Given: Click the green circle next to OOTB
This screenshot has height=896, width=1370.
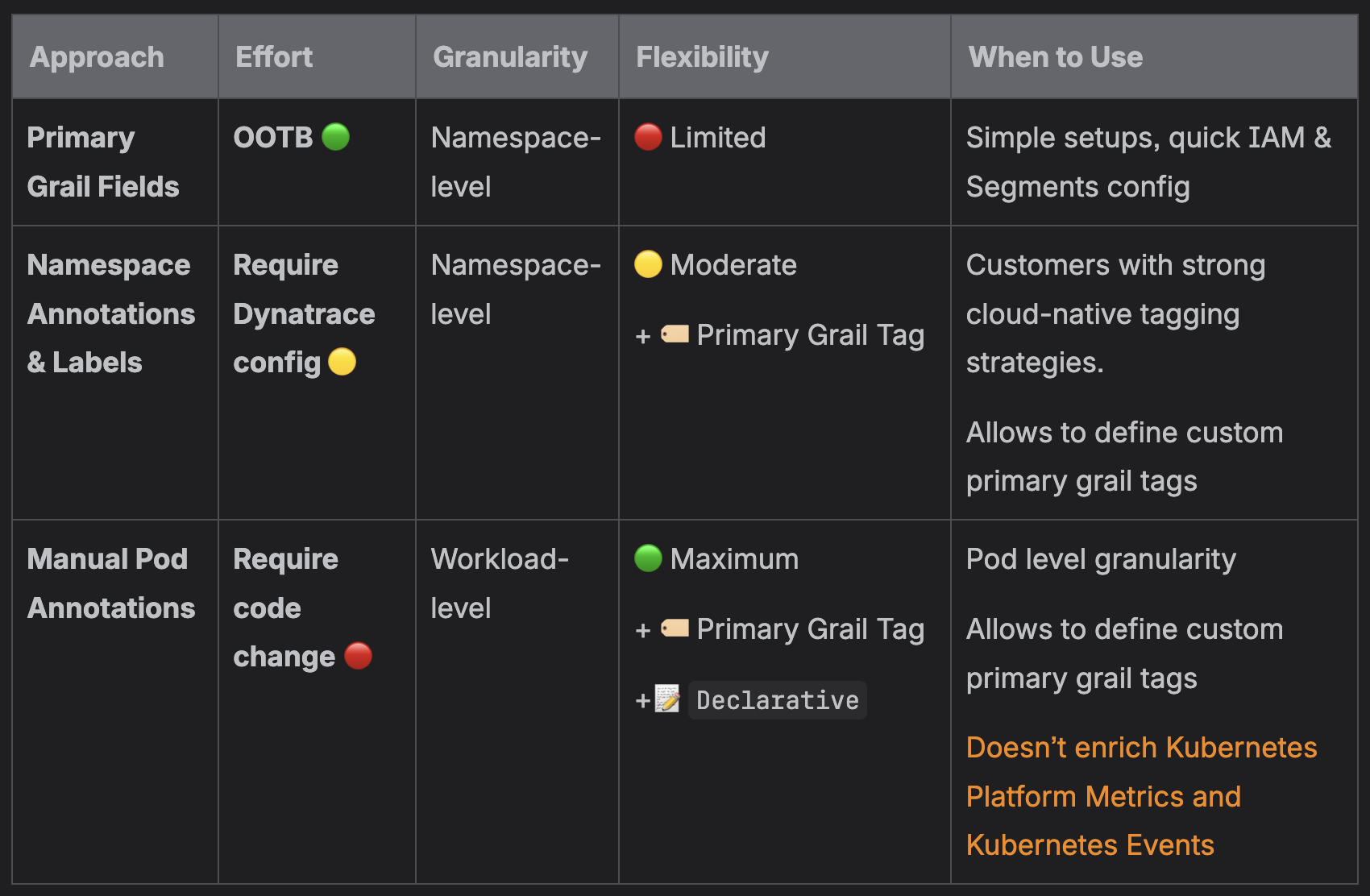Looking at the screenshot, I should (335, 137).
